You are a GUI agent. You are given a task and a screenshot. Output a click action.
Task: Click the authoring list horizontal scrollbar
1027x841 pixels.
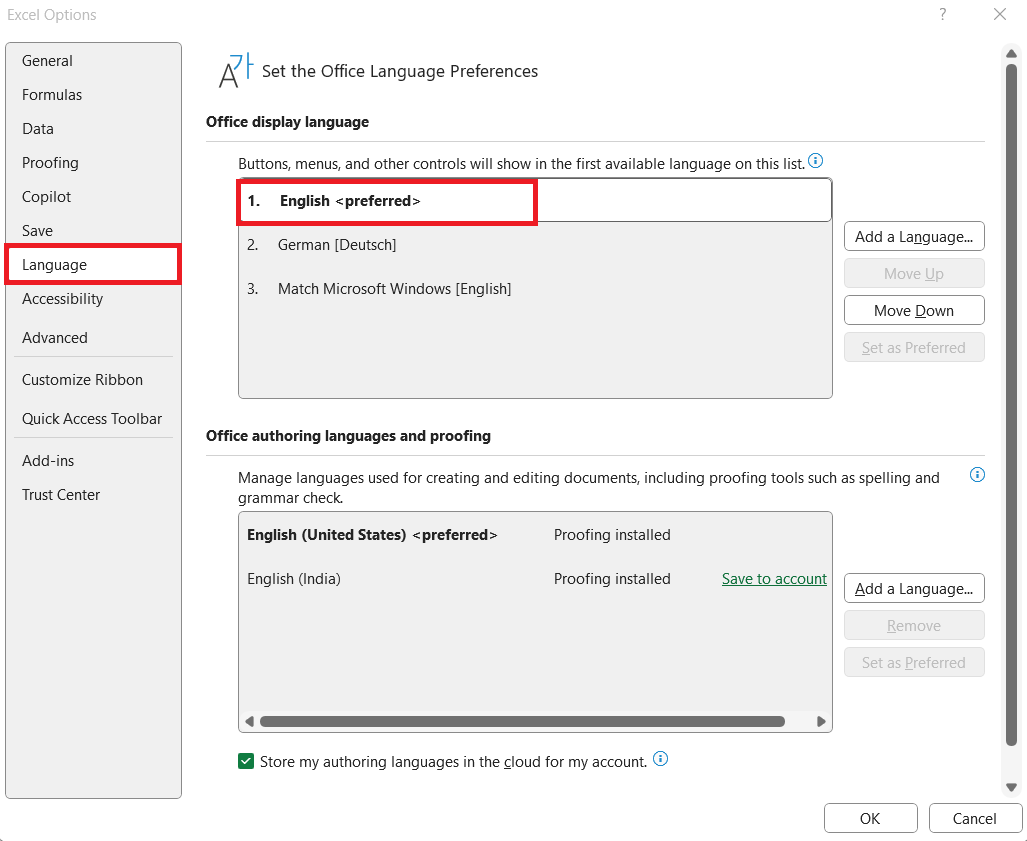[522, 721]
